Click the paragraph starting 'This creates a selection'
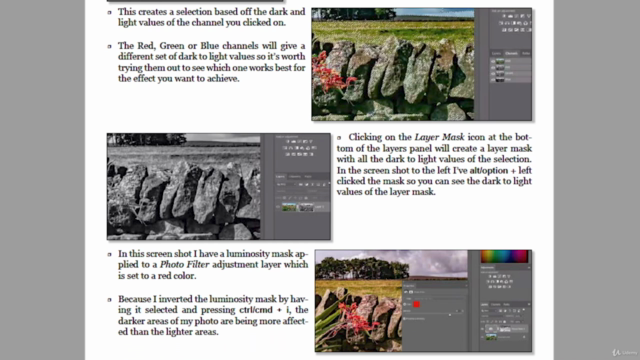Image resolution: width=640 pixels, height=360 pixels. (x=211, y=17)
